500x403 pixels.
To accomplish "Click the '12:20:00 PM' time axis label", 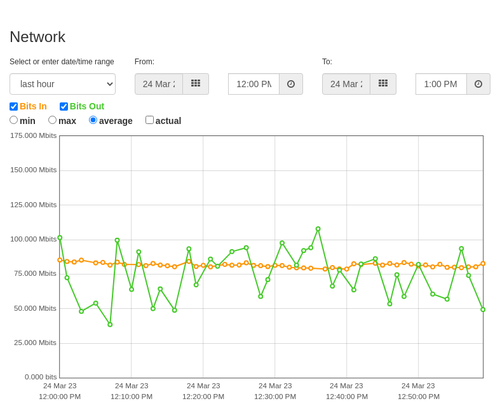I will (203, 397).
